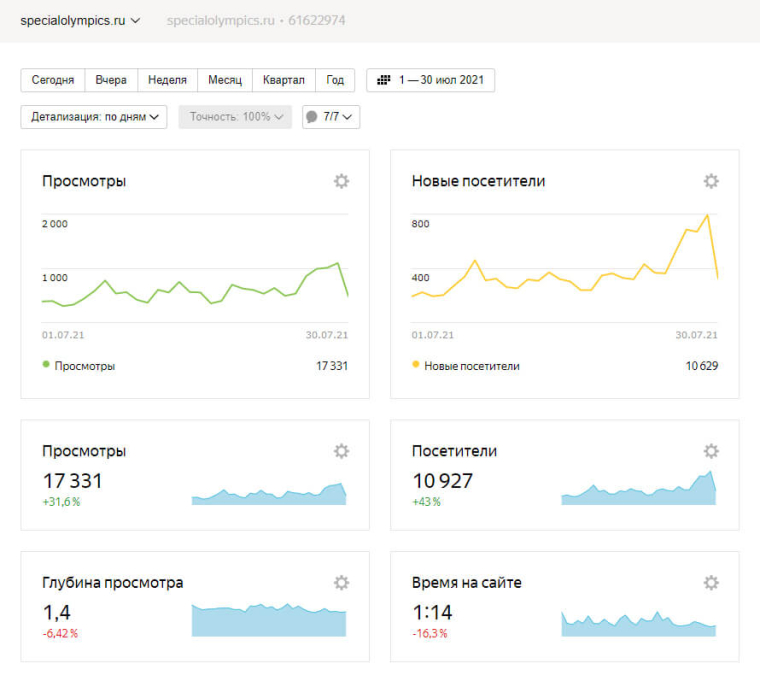Click the Посетители blue sparkline chart
Image resolution: width=760 pixels, height=681 pixels.
click(x=638, y=490)
